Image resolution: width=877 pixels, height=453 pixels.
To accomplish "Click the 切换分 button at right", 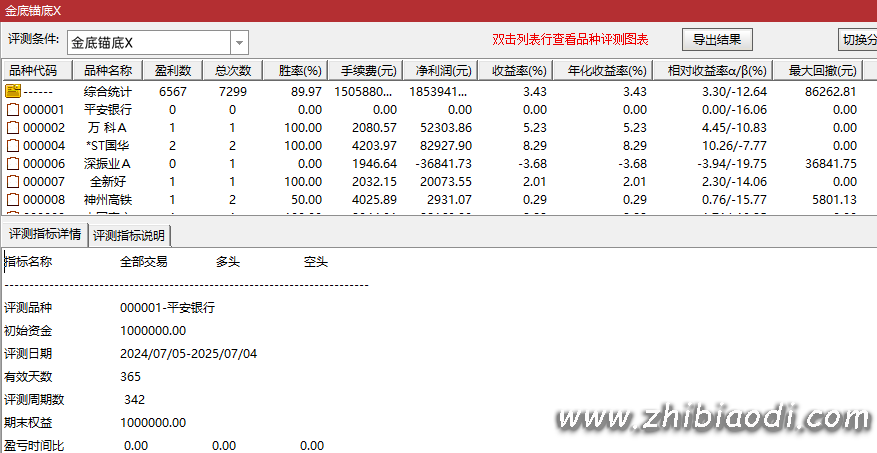I will click(x=857, y=40).
